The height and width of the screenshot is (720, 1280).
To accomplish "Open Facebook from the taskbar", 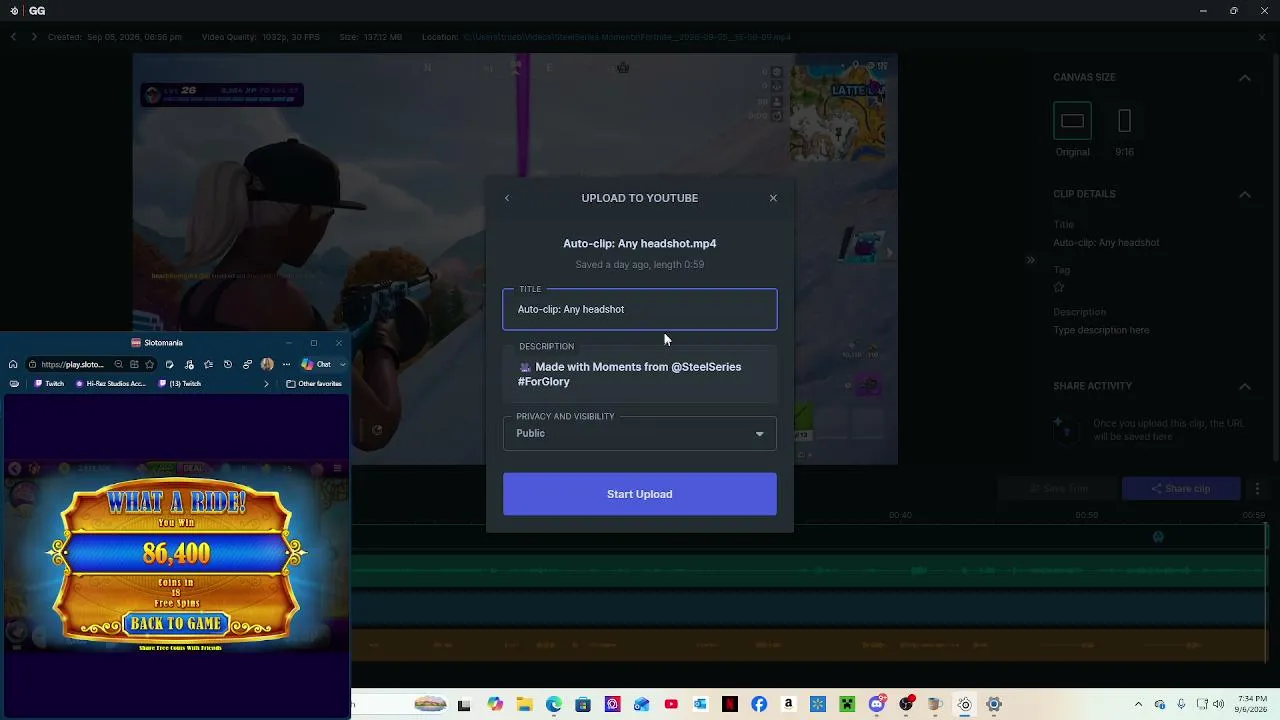I will [759, 705].
